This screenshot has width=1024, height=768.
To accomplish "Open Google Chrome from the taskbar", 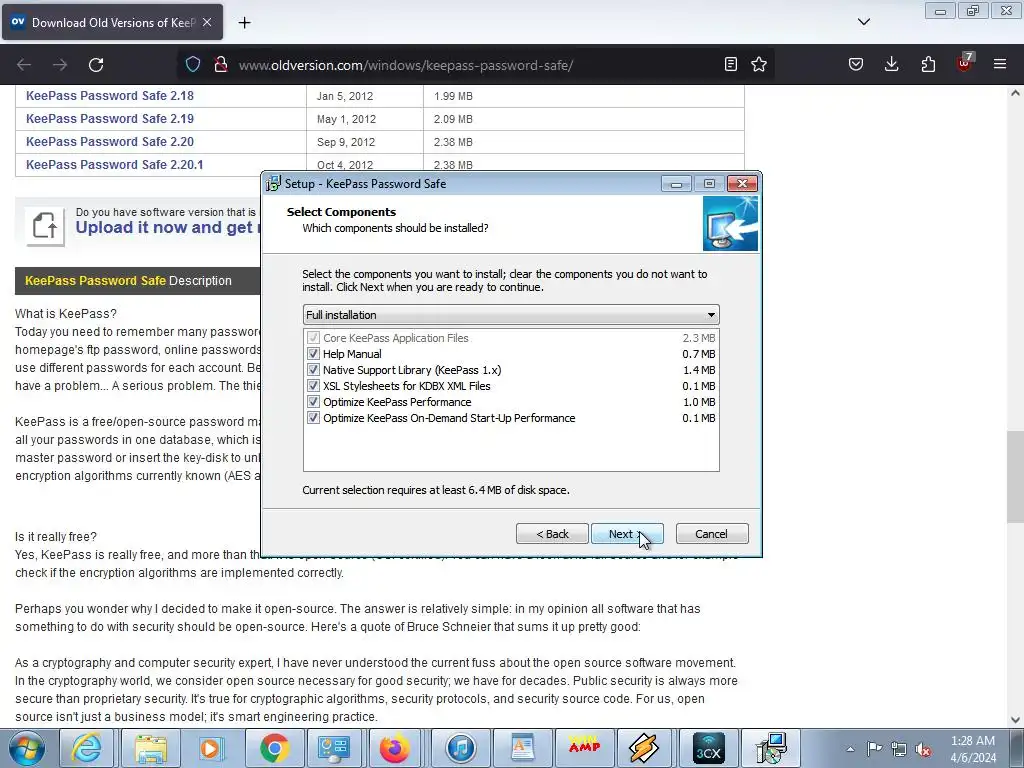I will (x=274, y=748).
